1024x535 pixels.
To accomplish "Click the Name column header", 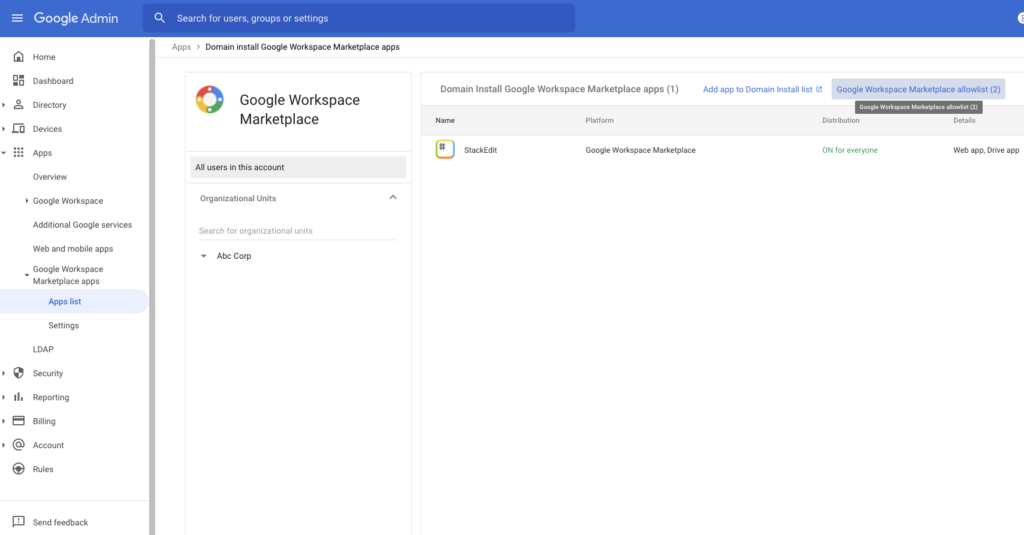I will [x=445, y=120].
